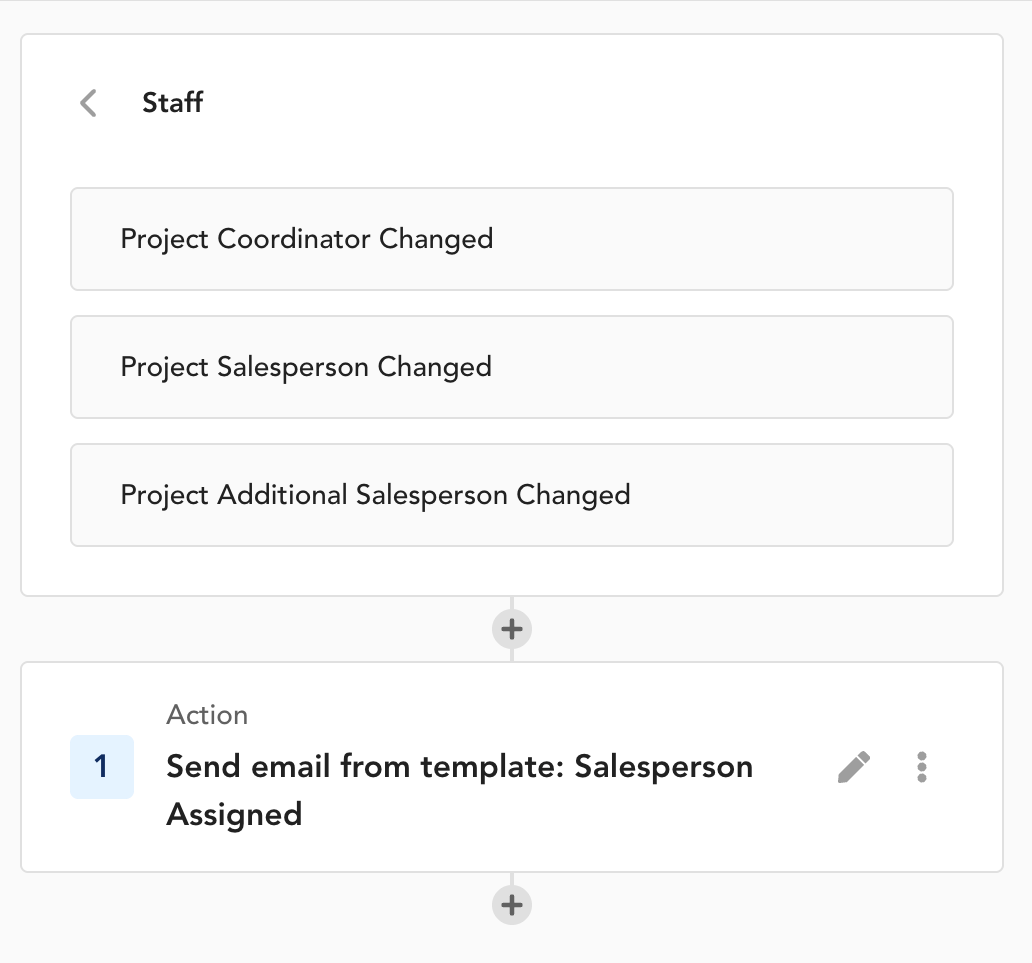Screen dimensions: 1032x963
Task: Add a step between trigger and action 1
Action: click(511, 629)
